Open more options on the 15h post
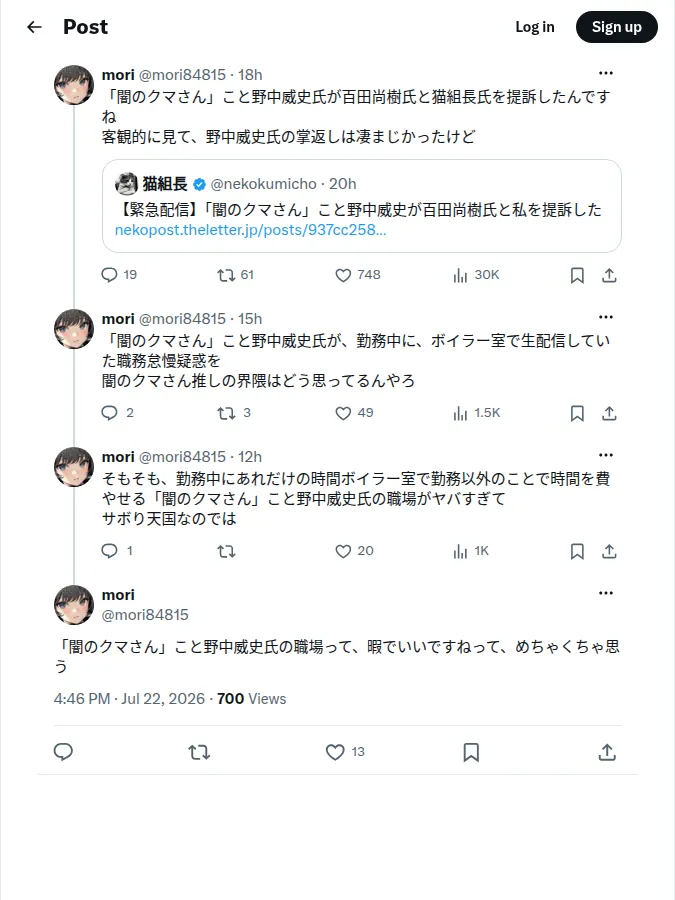 tap(606, 317)
